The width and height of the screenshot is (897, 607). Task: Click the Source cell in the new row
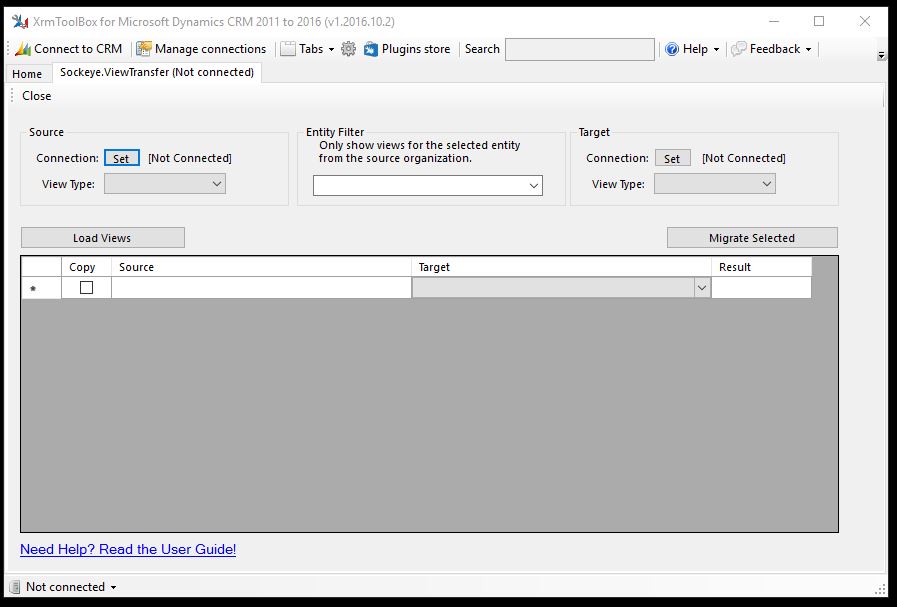click(x=261, y=288)
